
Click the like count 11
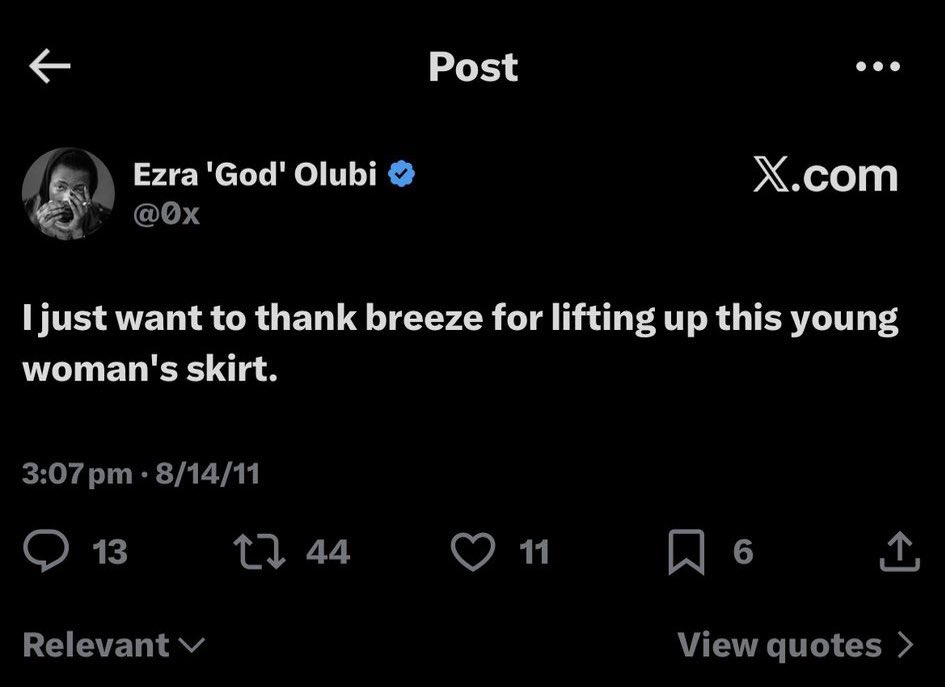(x=535, y=551)
